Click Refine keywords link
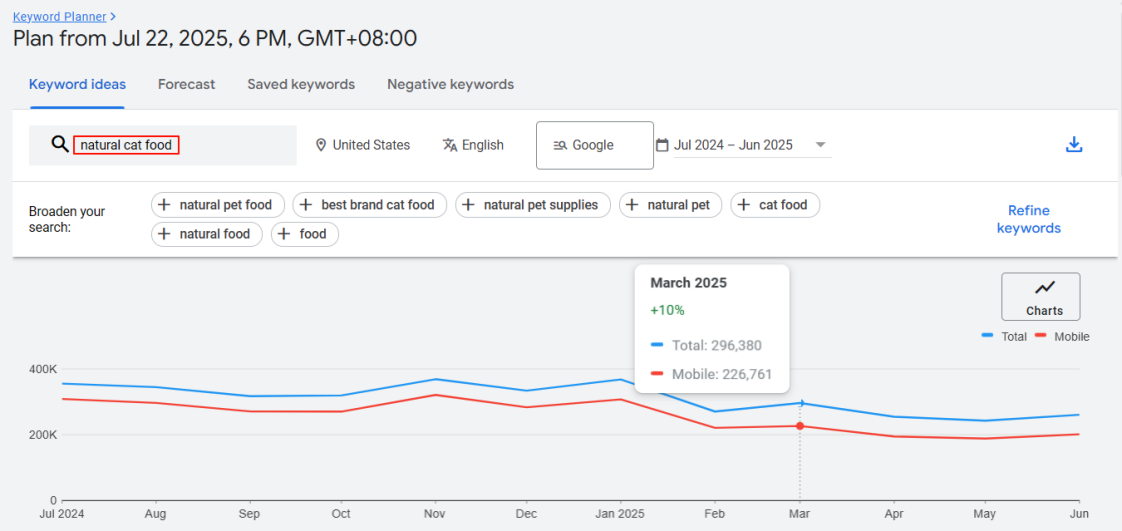The height and width of the screenshot is (531, 1122). pyautogui.click(x=1028, y=219)
